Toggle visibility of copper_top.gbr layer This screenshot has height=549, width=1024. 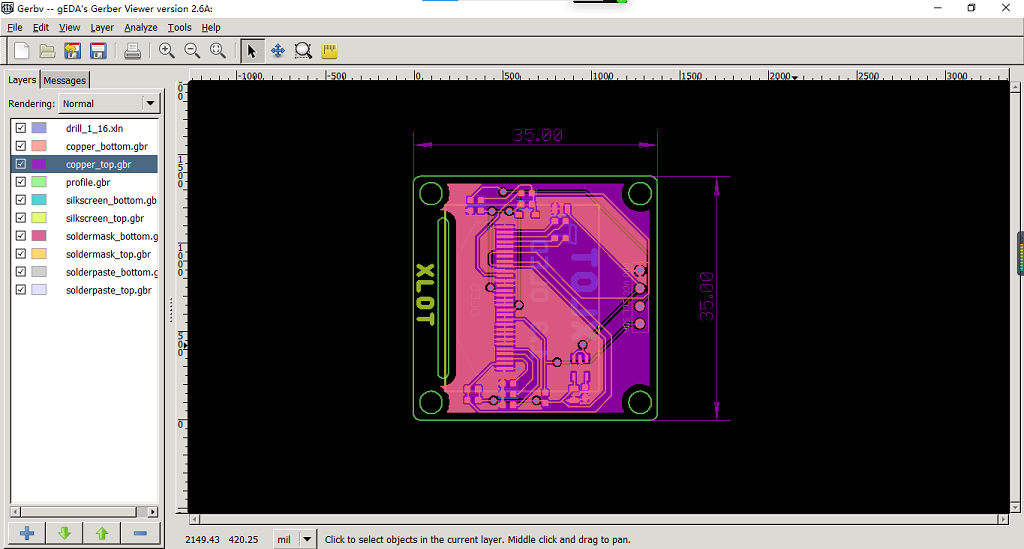pos(21,164)
